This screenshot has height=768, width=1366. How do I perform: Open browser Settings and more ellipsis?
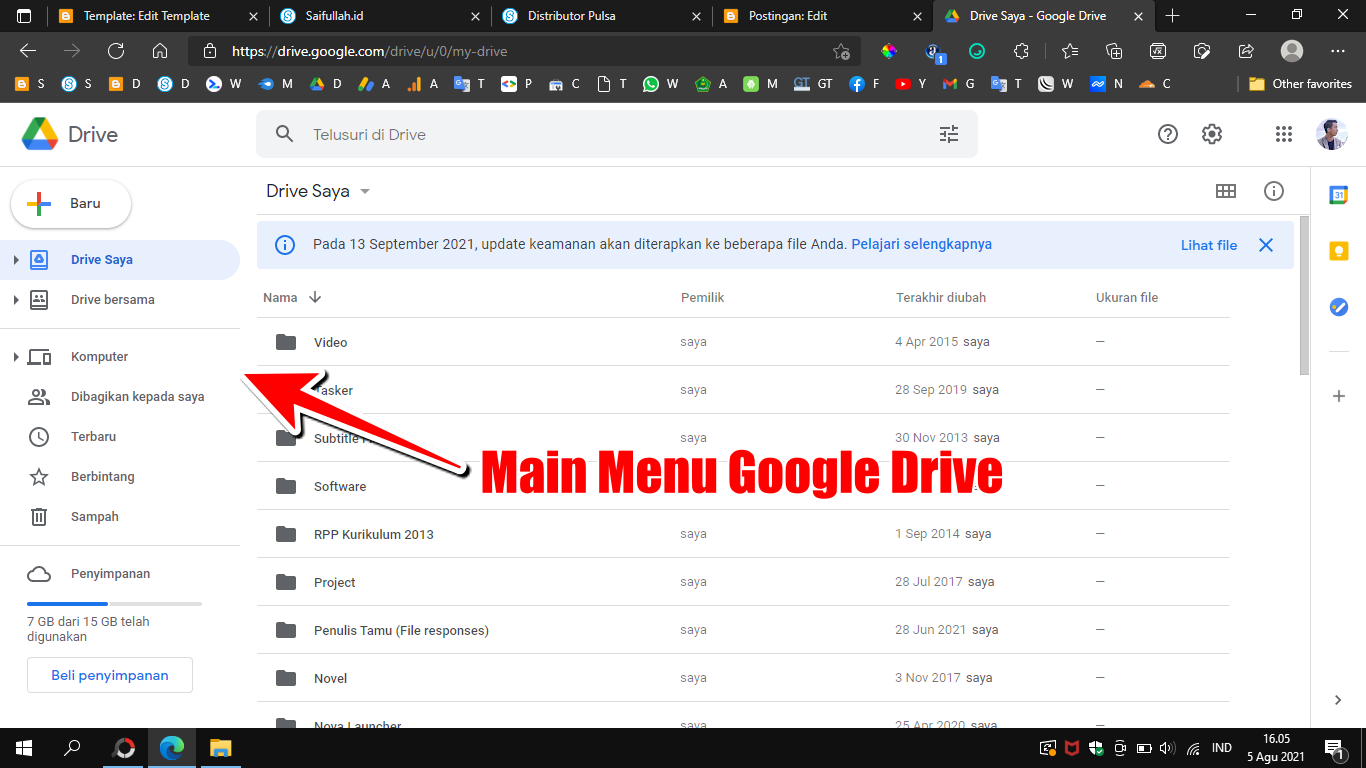pos(1338,51)
